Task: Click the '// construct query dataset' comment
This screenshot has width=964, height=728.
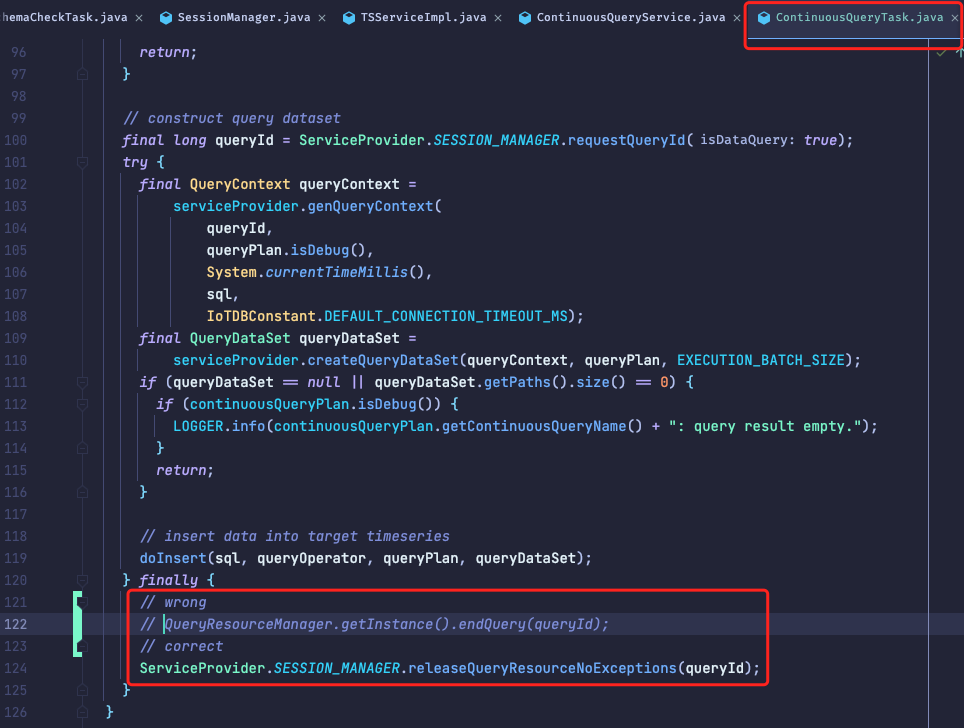Action: [x=232, y=118]
